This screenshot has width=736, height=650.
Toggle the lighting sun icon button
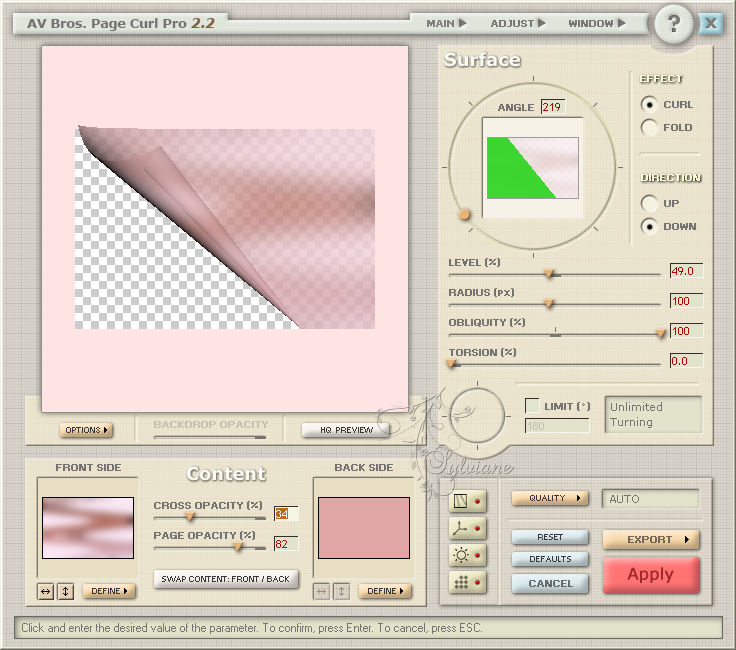467,555
